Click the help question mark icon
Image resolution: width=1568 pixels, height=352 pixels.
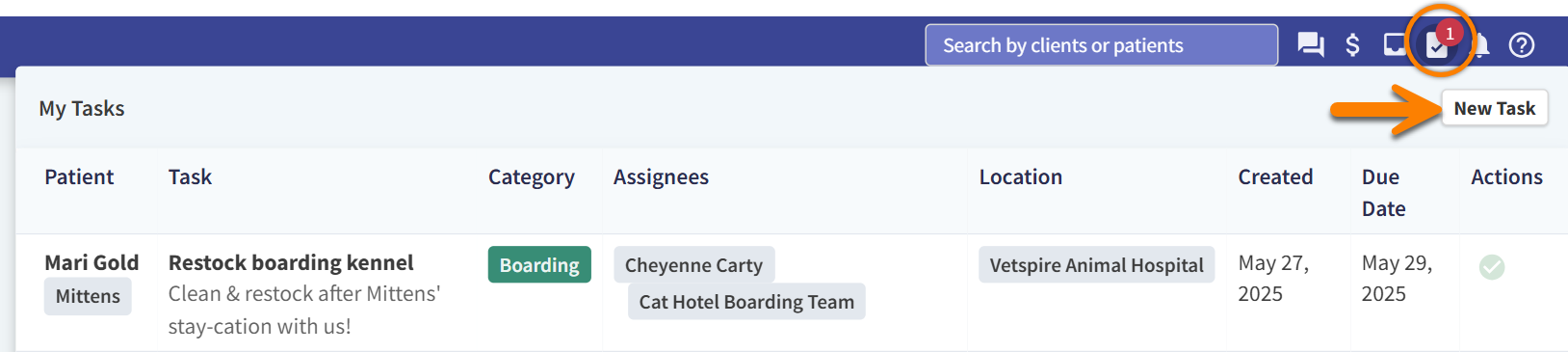coord(1522,45)
